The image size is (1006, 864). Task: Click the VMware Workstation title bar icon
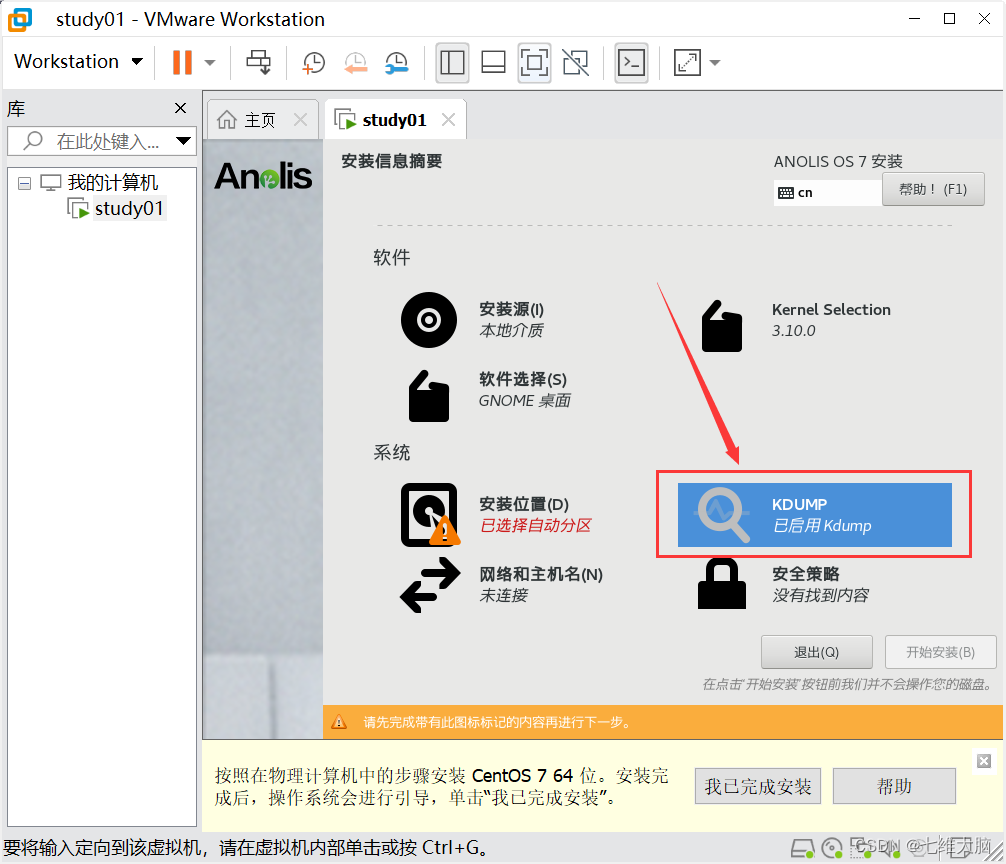[x=20, y=19]
